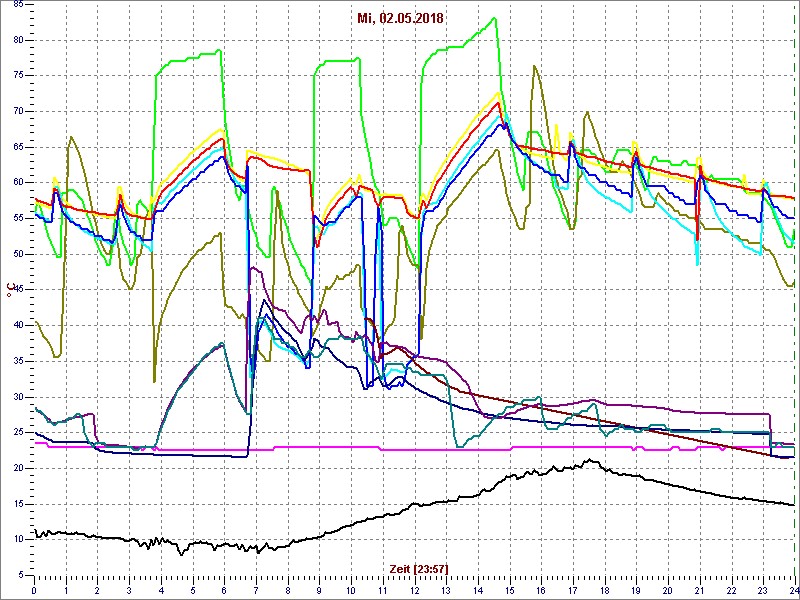800x600 pixels.
Task: Click hour 11 on the time axis
Action: pyautogui.click(x=383, y=590)
